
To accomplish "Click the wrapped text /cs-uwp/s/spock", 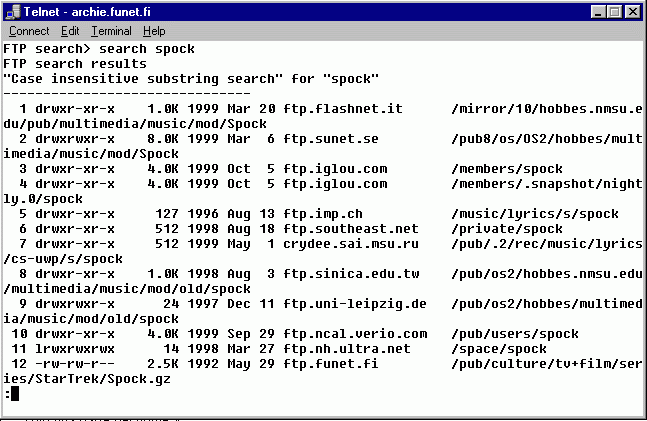I will [x=63, y=259].
